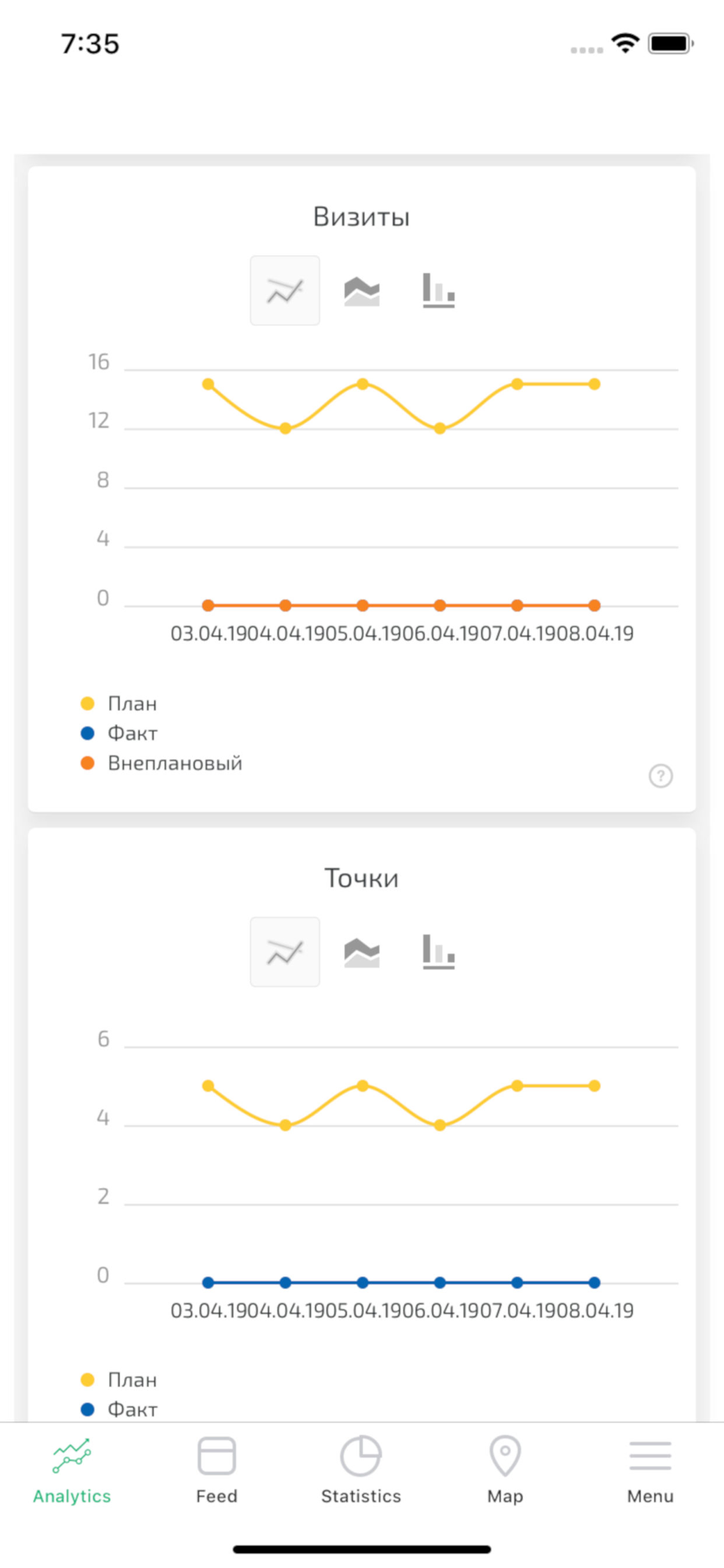Open the Map tab
This screenshot has height=1568, width=724.
click(x=505, y=1470)
